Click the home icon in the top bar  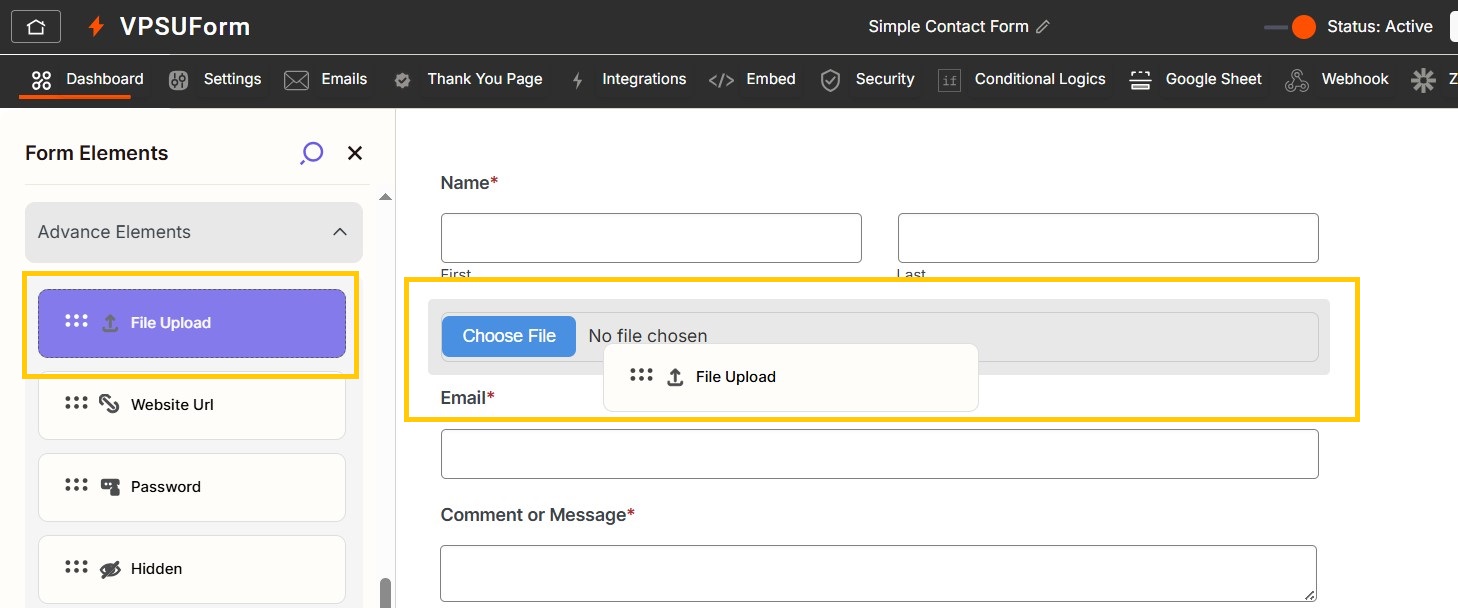[35, 26]
